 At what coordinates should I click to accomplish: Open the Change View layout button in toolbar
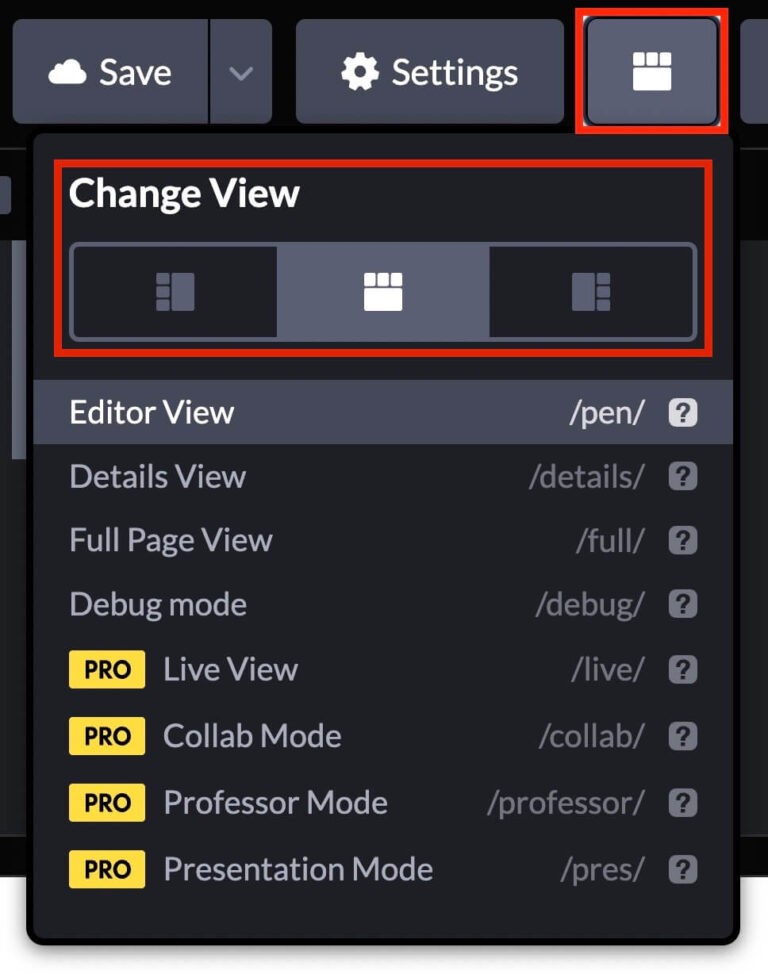pos(652,71)
